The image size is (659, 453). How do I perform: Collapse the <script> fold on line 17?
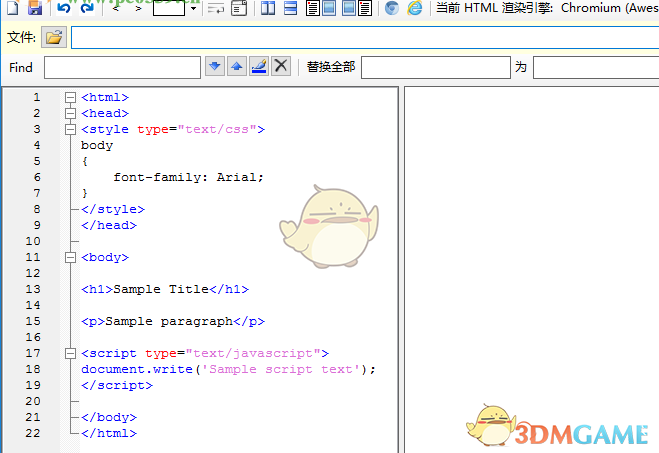(x=70, y=353)
